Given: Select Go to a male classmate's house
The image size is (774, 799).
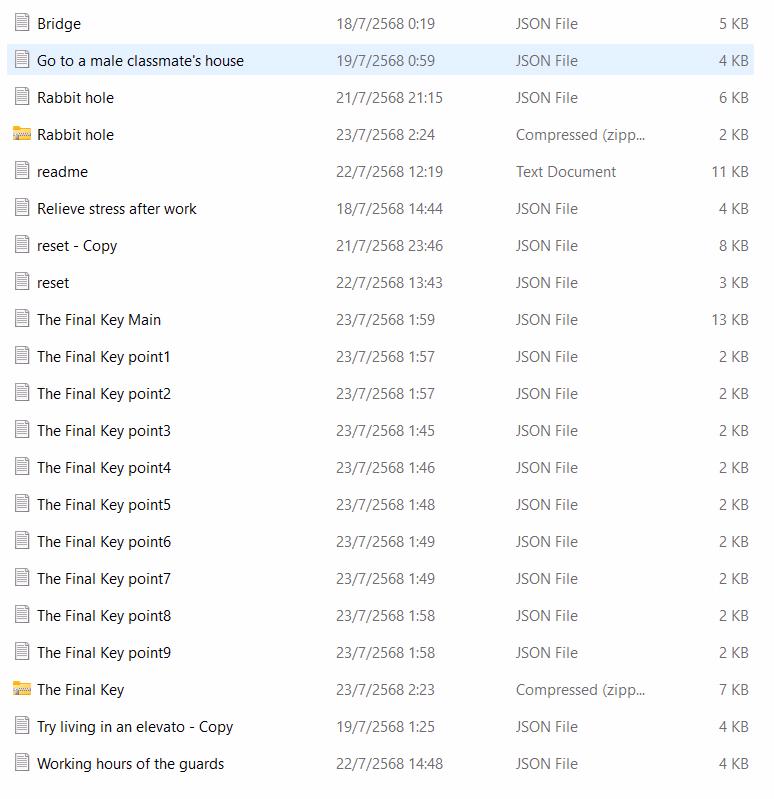Looking at the screenshot, I should click(x=141, y=61).
